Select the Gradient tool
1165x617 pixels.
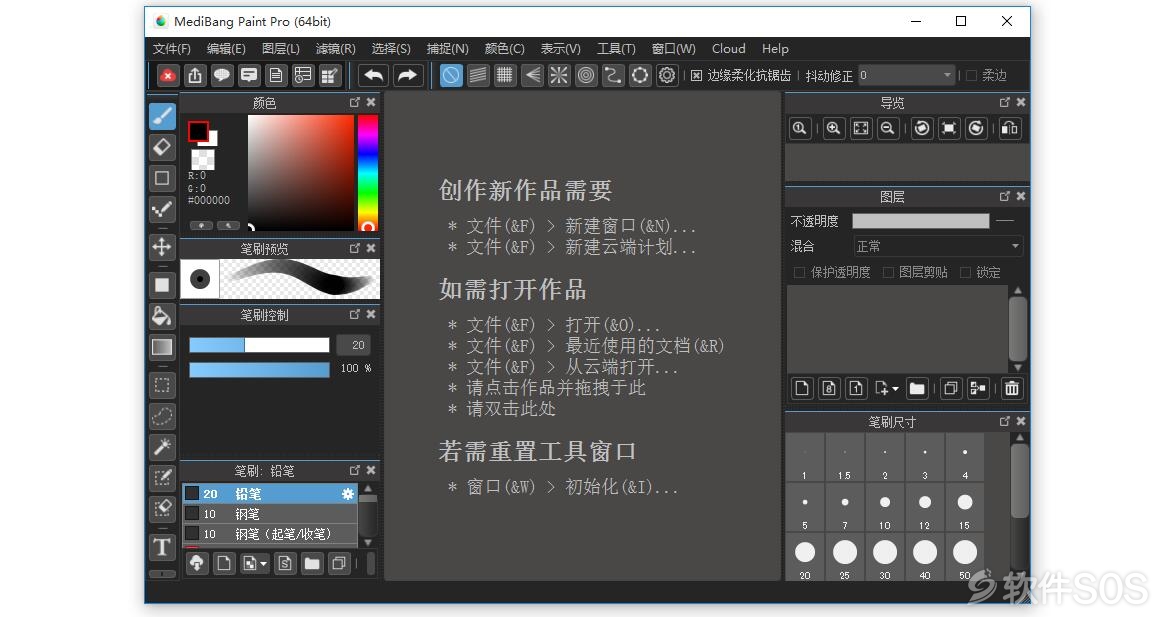pos(162,347)
